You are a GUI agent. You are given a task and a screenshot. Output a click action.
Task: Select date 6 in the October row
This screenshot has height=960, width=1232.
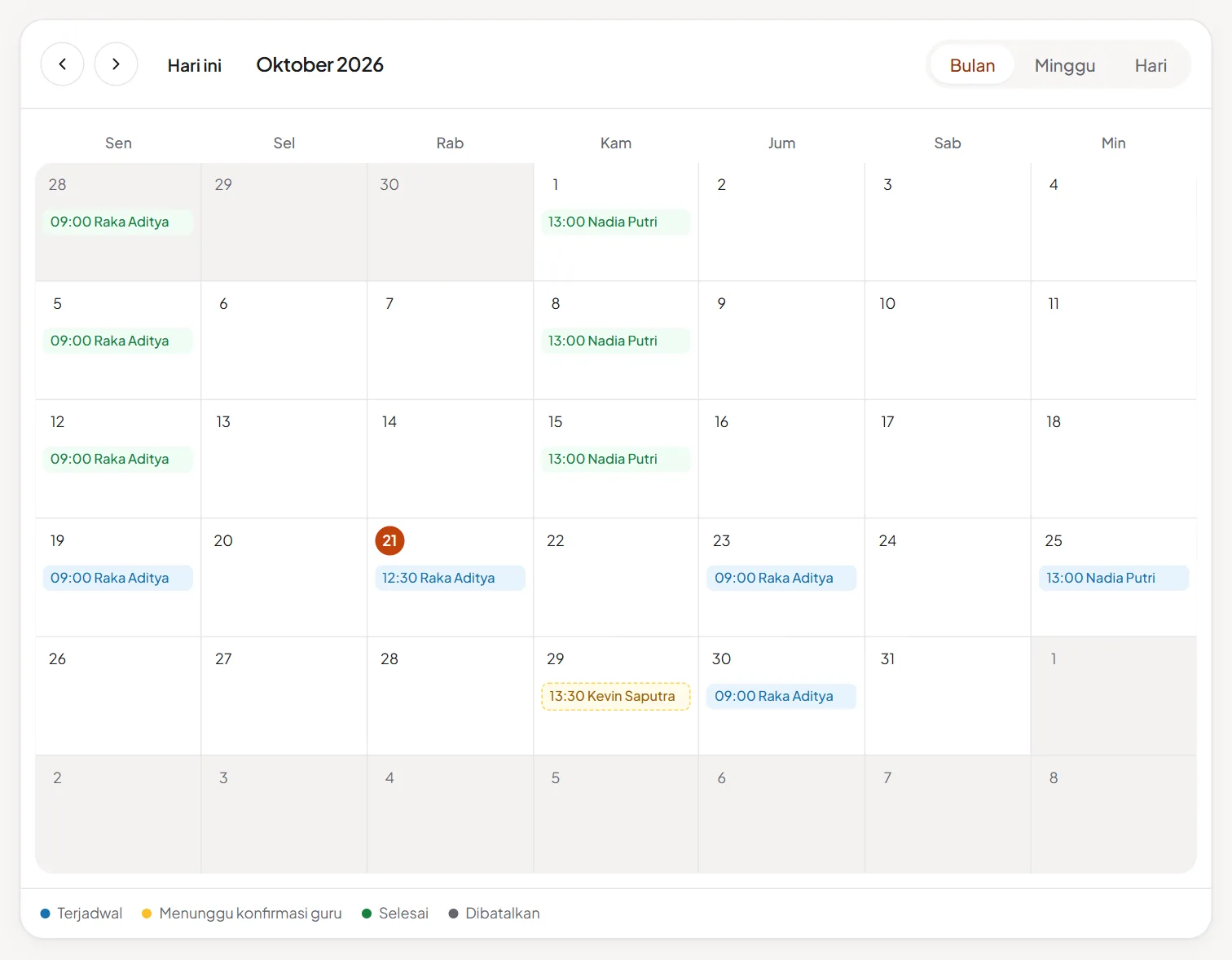(223, 303)
